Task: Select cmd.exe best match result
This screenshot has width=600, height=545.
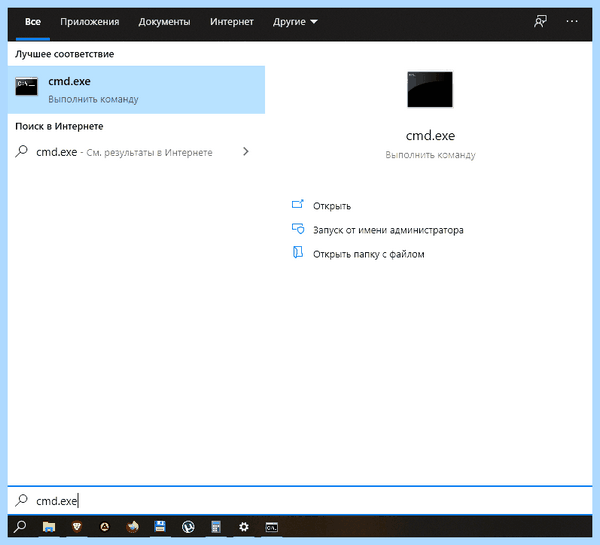Action: point(136,90)
